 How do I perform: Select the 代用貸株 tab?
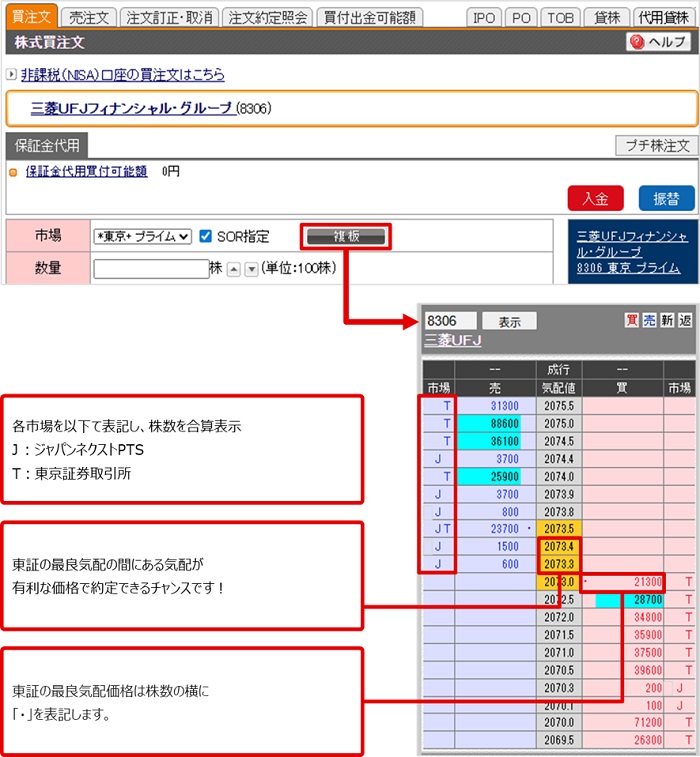(x=664, y=18)
